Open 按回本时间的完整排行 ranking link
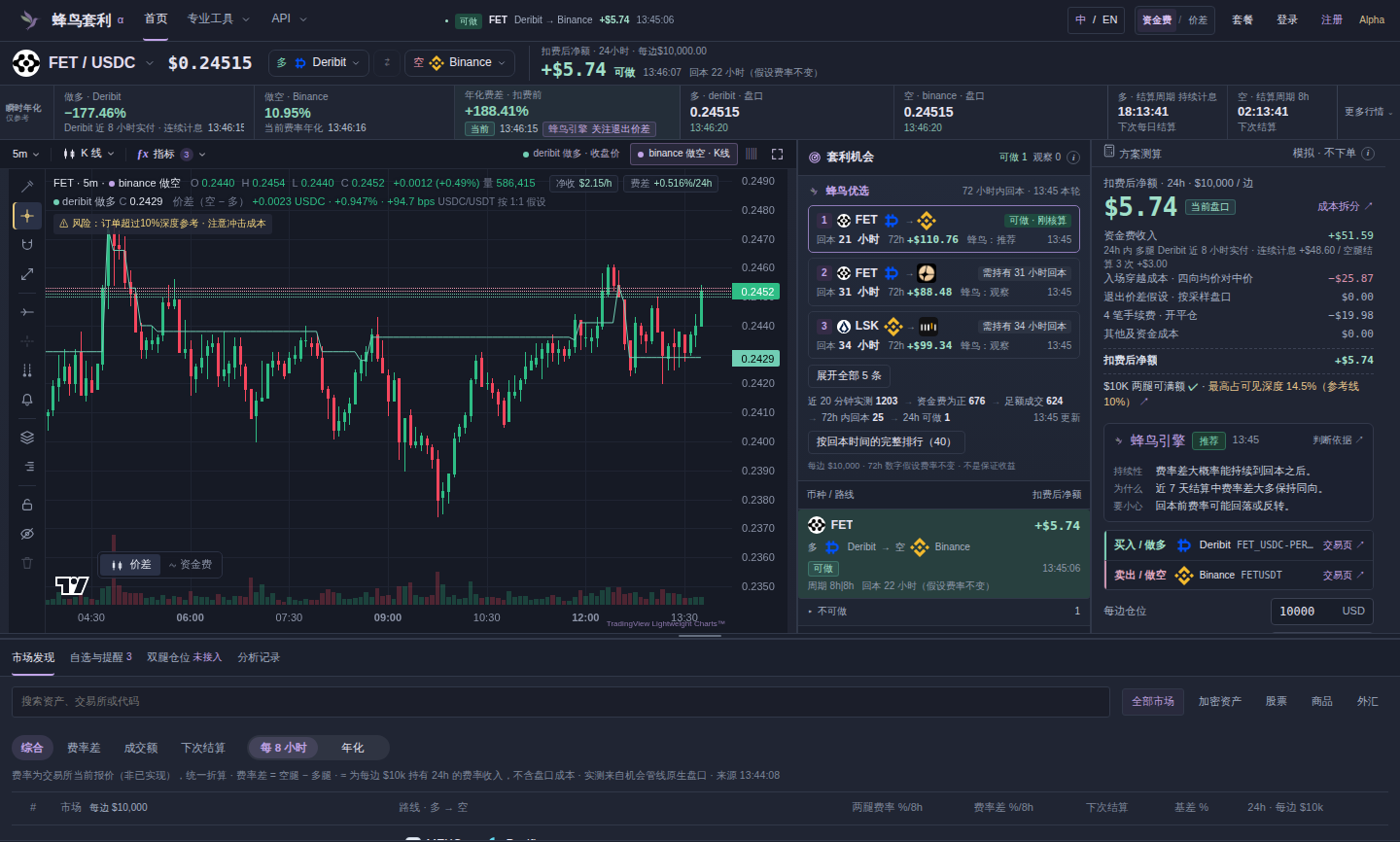Viewport: 1400px width, 842px height. (x=886, y=442)
